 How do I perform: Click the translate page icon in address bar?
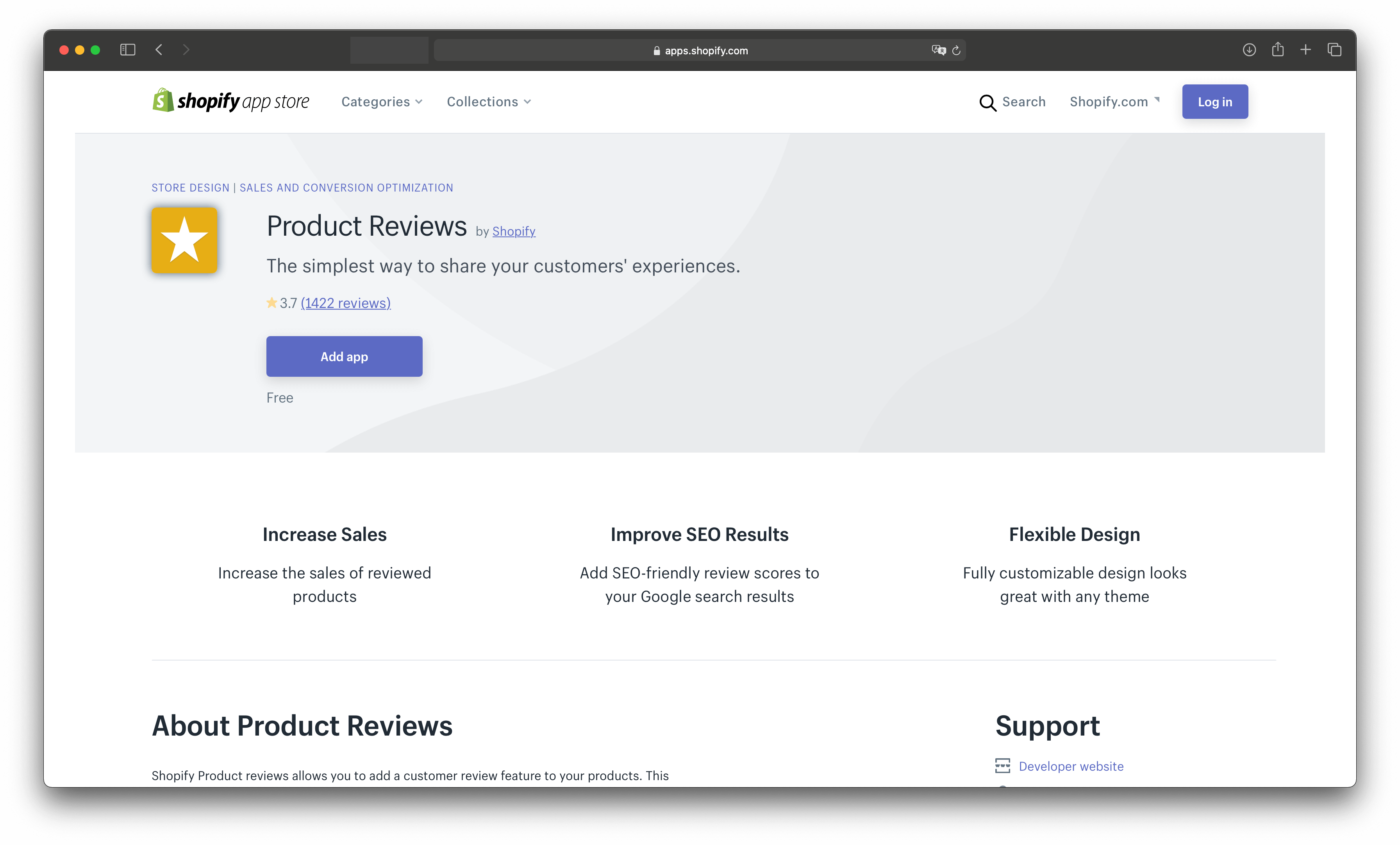(x=939, y=50)
